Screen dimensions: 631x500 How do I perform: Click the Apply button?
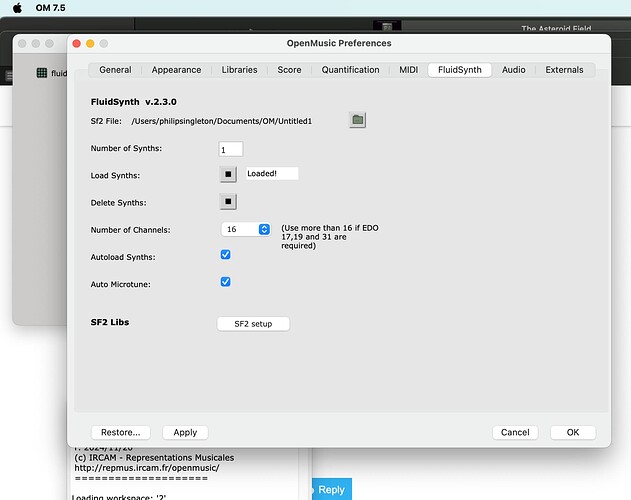click(185, 432)
